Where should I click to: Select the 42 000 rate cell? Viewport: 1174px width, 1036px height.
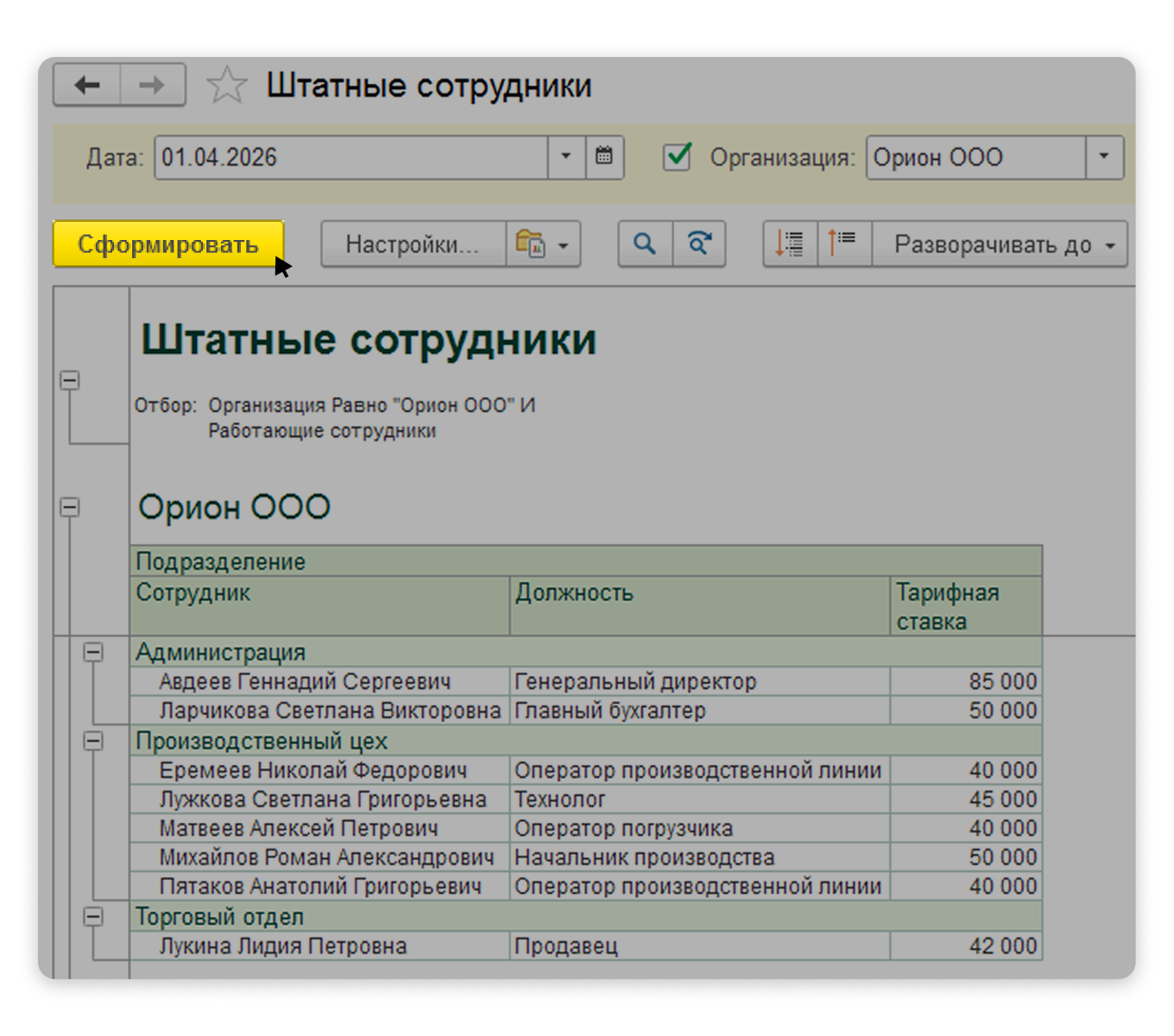(x=966, y=945)
